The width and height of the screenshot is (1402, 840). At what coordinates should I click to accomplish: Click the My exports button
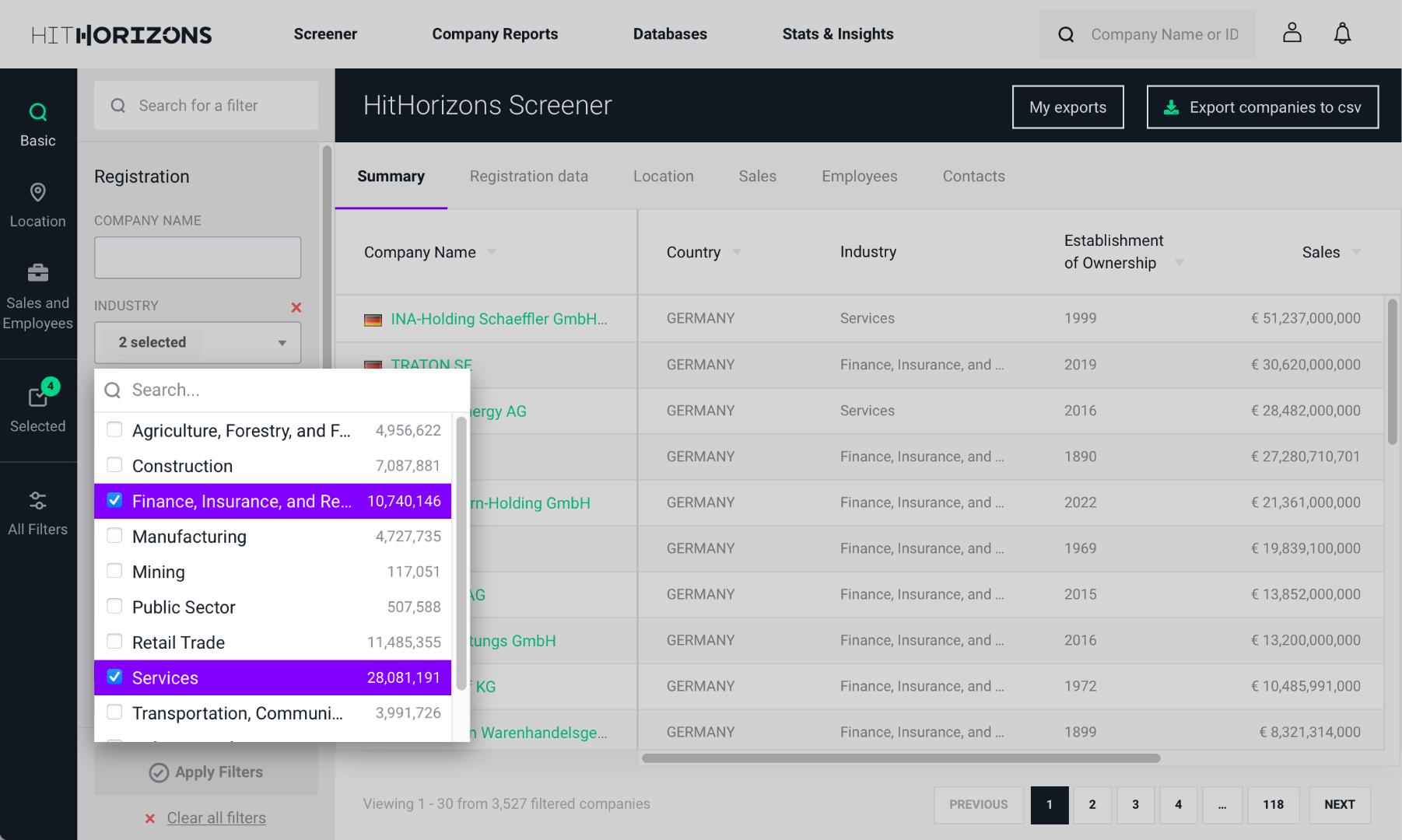1068,107
